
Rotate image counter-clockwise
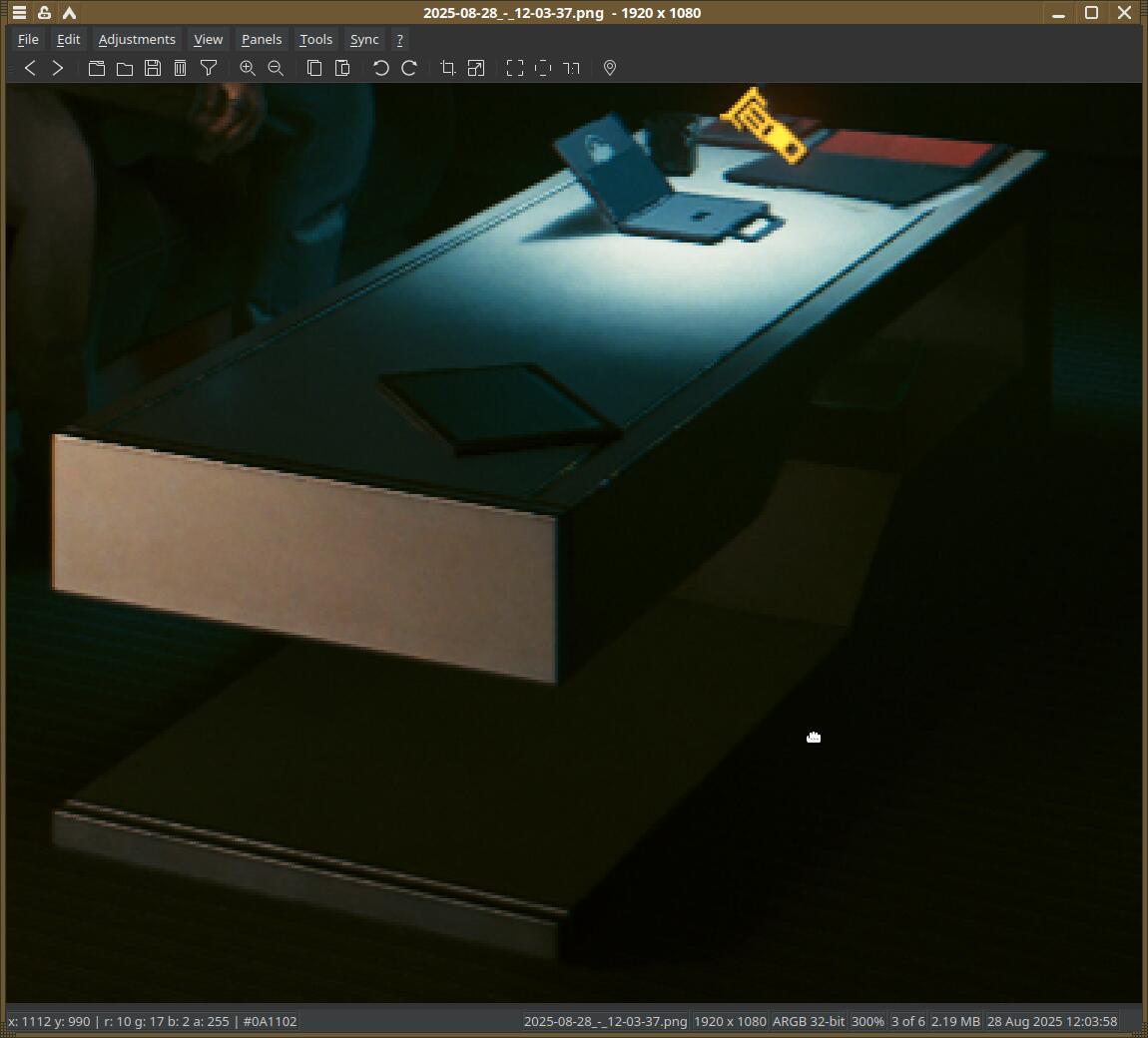tap(380, 68)
